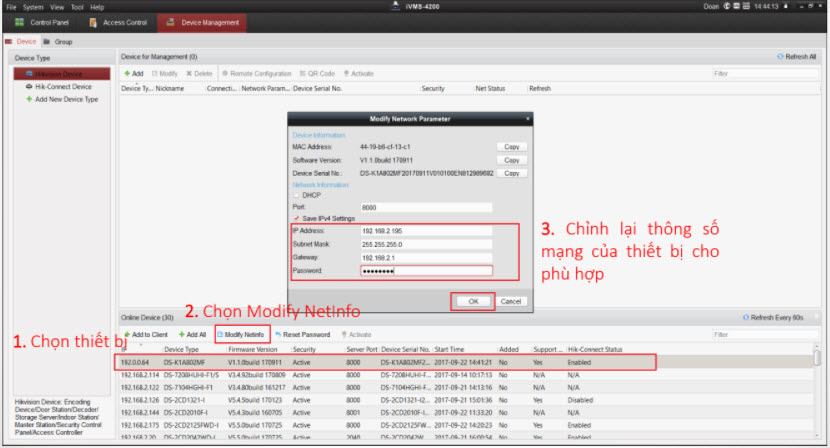
Task: Copy the MAC Address value
Action: pyautogui.click(x=511, y=147)
